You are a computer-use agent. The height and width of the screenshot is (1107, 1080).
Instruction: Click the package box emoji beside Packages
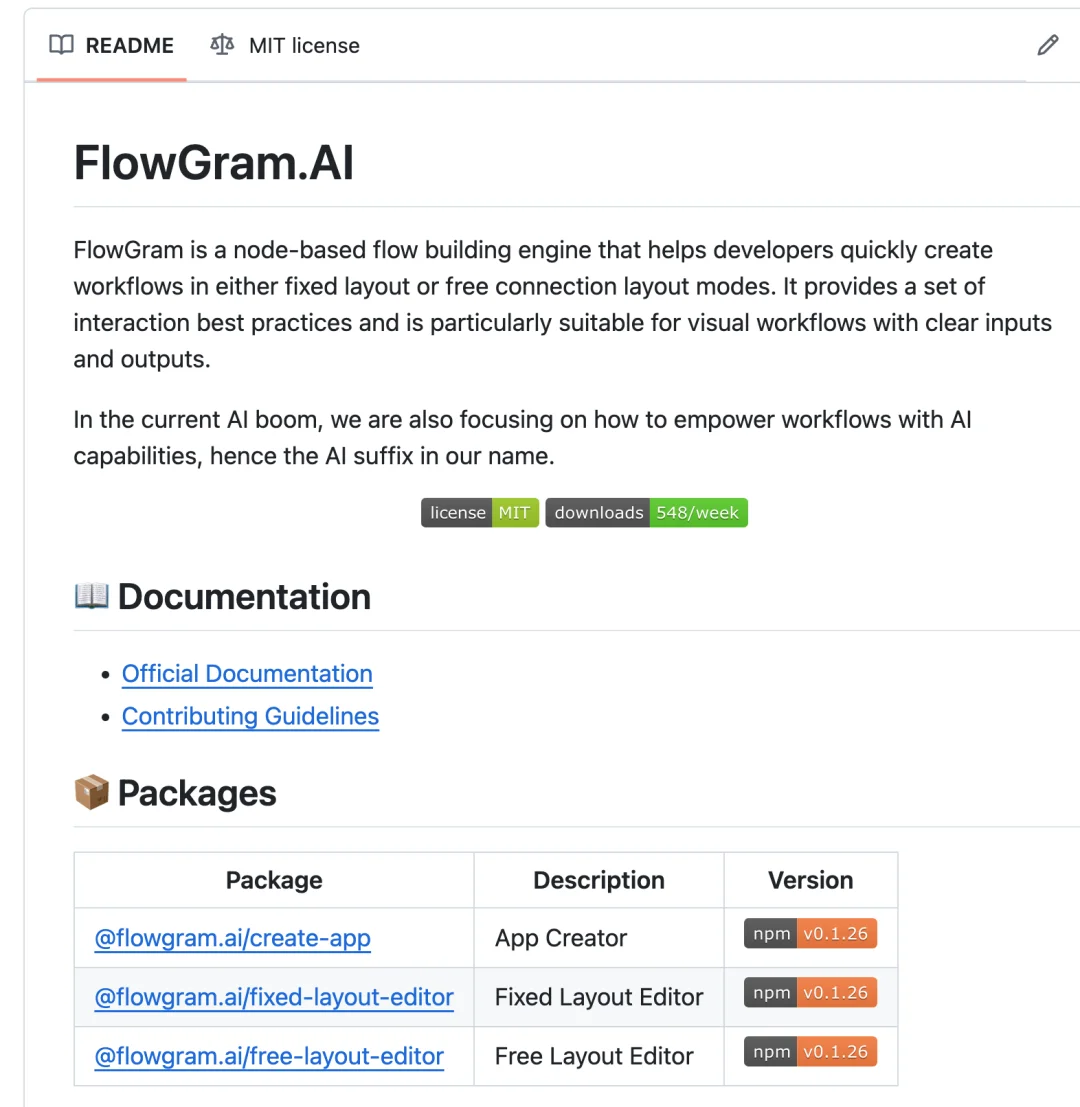click(92, 792)
